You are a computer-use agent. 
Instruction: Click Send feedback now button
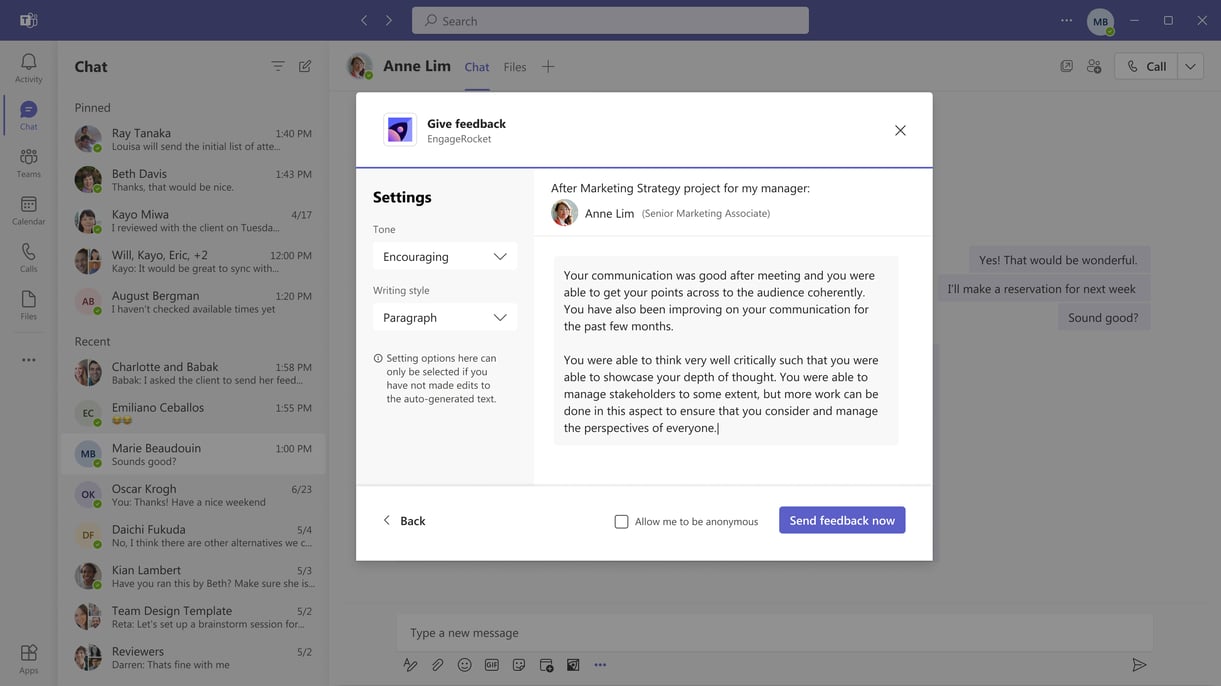click(842, 520)
